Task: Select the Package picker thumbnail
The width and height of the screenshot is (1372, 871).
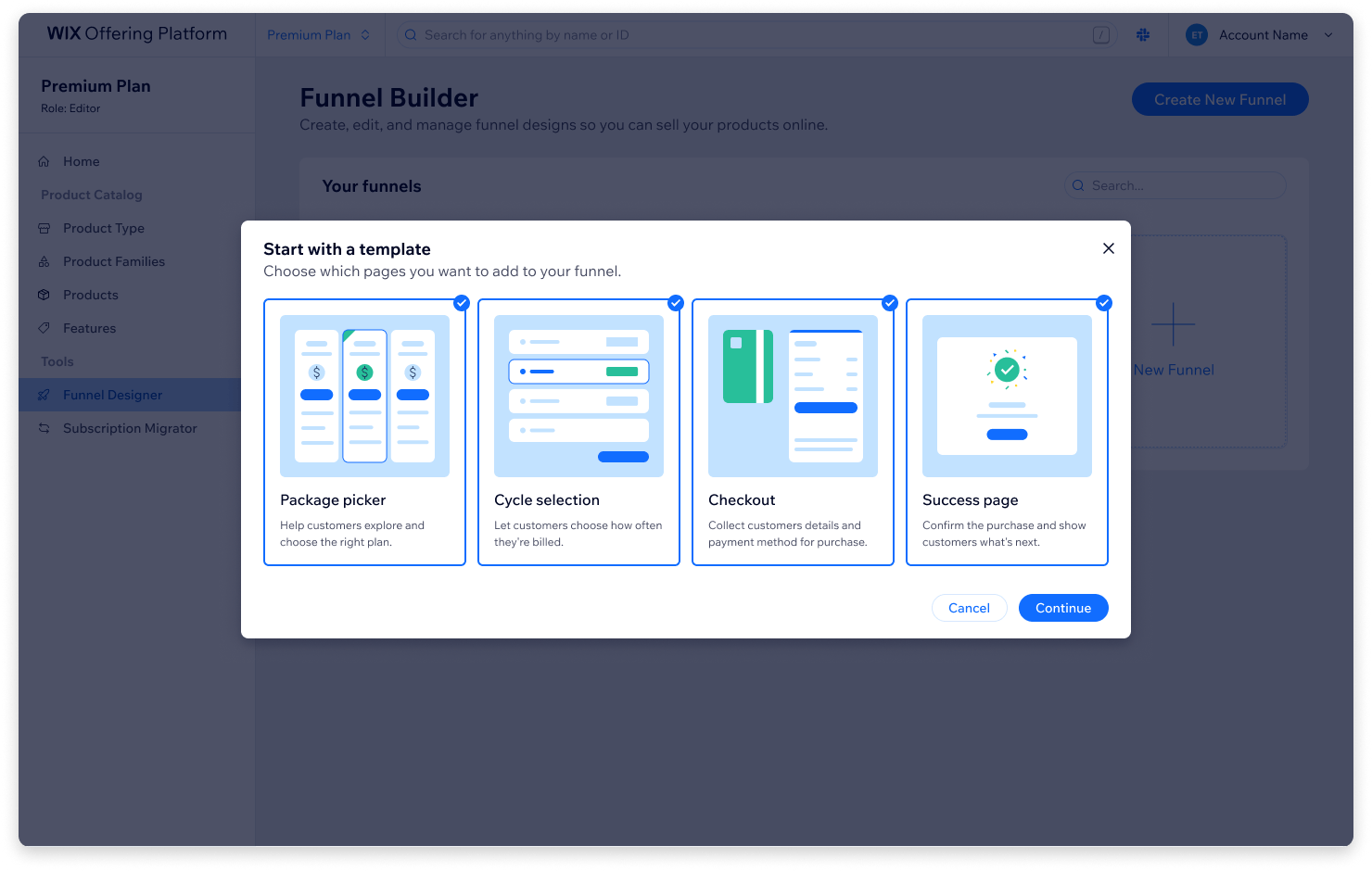Action: [x=364, y=396]
